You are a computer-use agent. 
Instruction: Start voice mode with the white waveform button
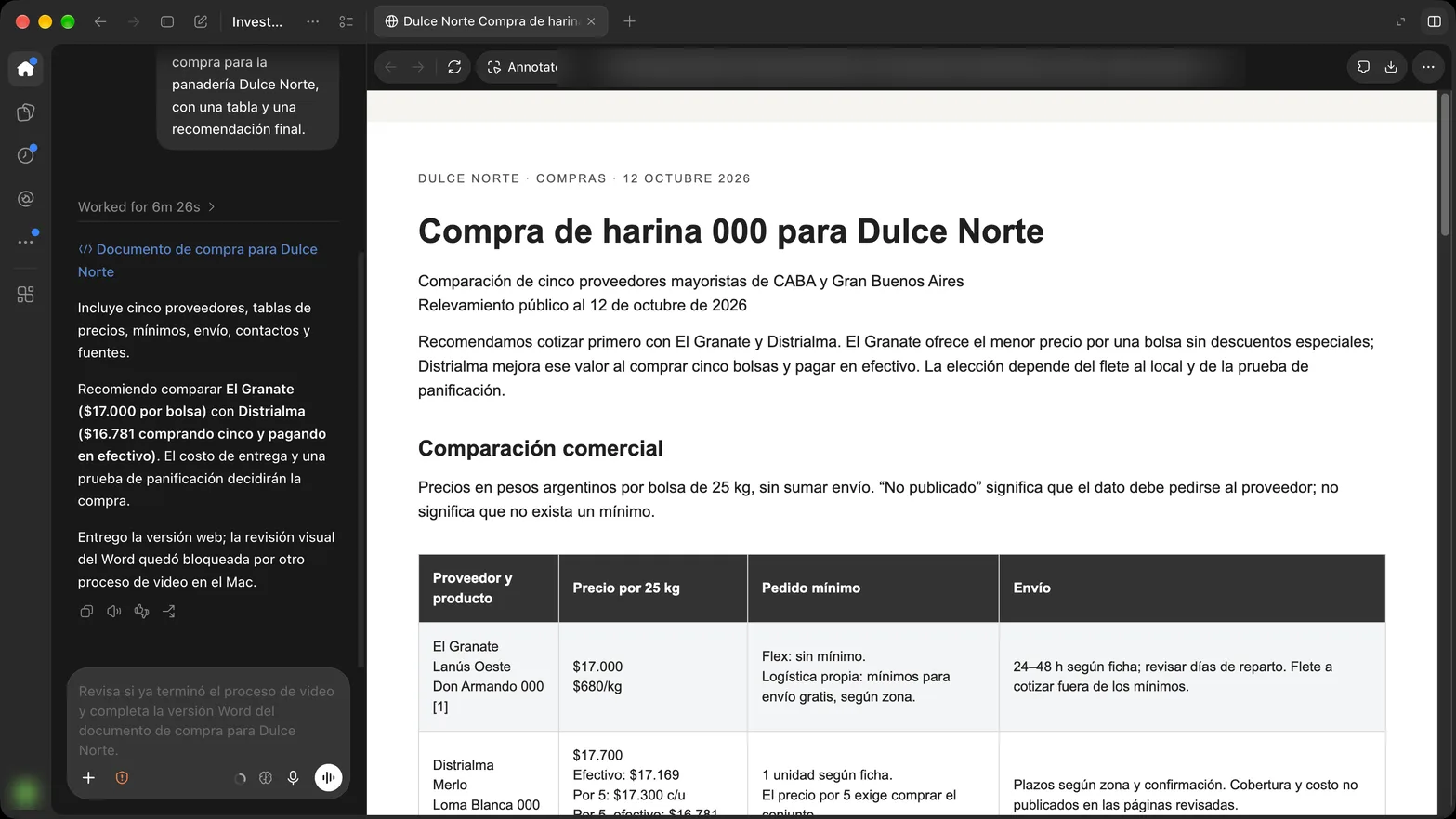click(328, 778)
